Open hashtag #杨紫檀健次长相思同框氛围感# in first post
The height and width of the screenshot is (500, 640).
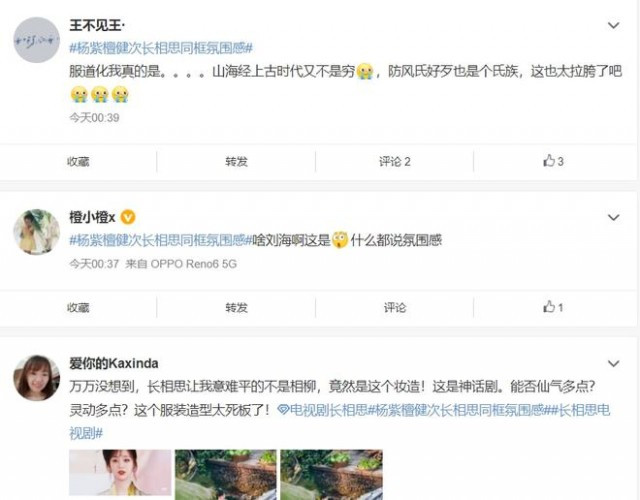click(x=161, y=48)
